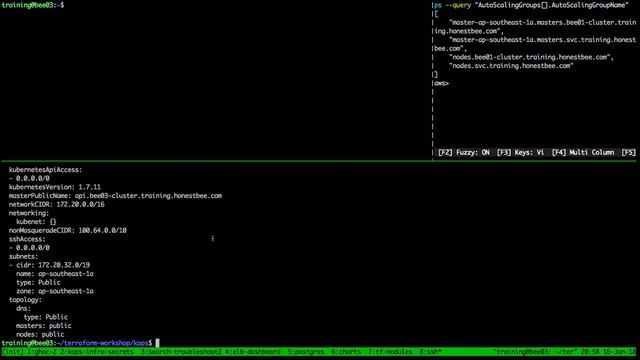Screen dimensions: 640x360
Task: Click the topology: key
Action: click(25, 300)
